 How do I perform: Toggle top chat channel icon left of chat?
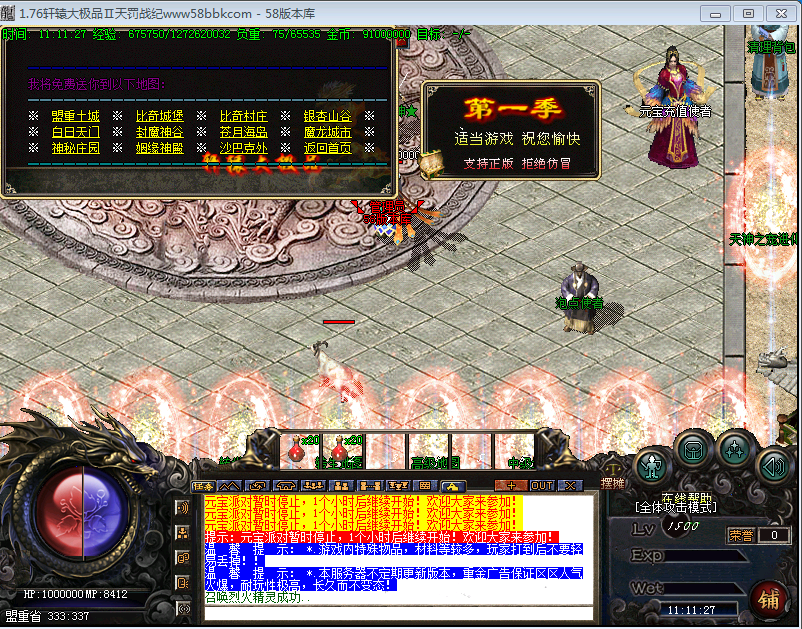(x=183, y=507)
